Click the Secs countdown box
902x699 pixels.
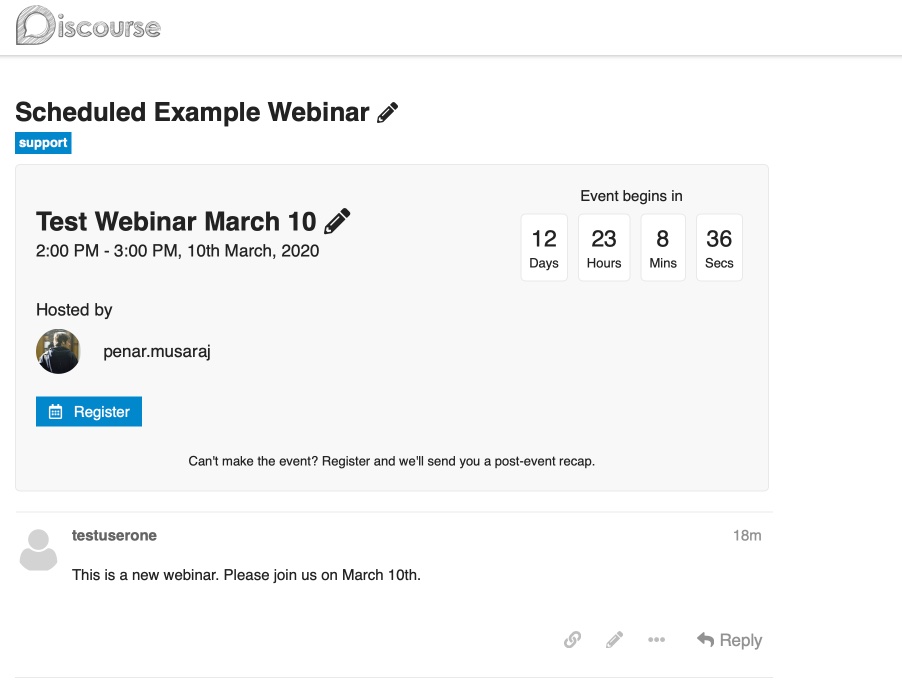(719, 248)
